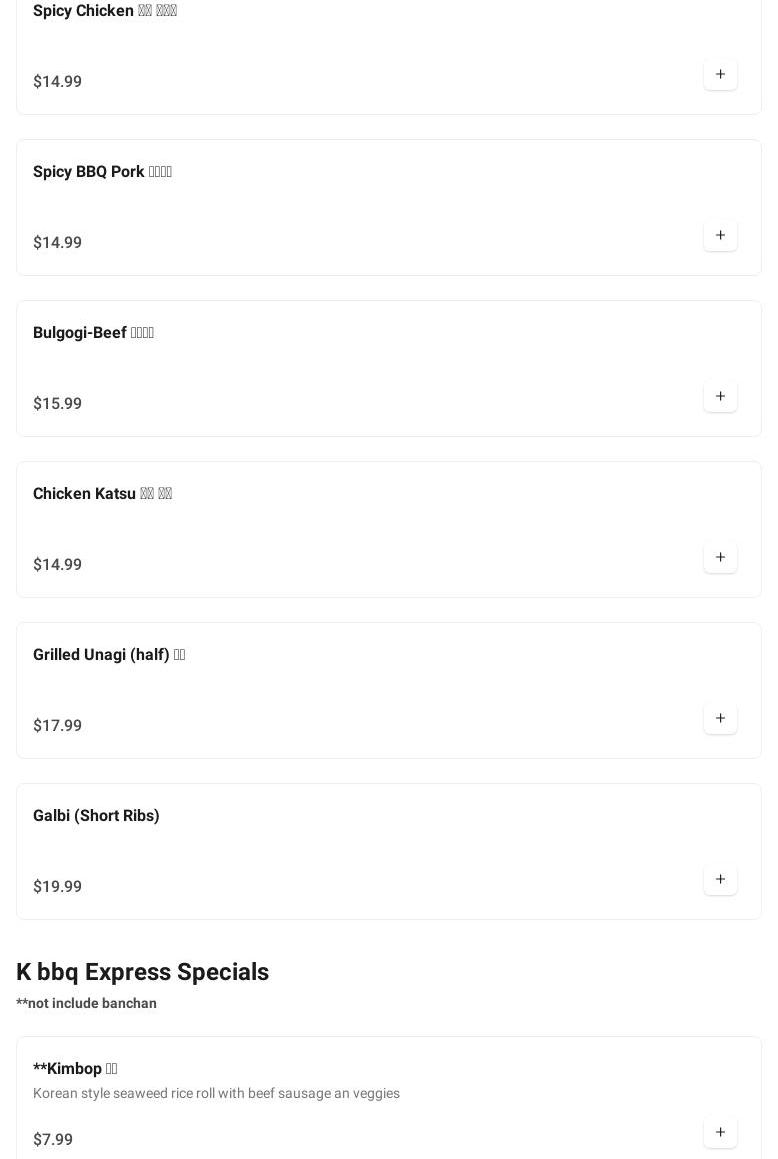
Task: Select the Kimbop item name
Action: pos(75,1069)
